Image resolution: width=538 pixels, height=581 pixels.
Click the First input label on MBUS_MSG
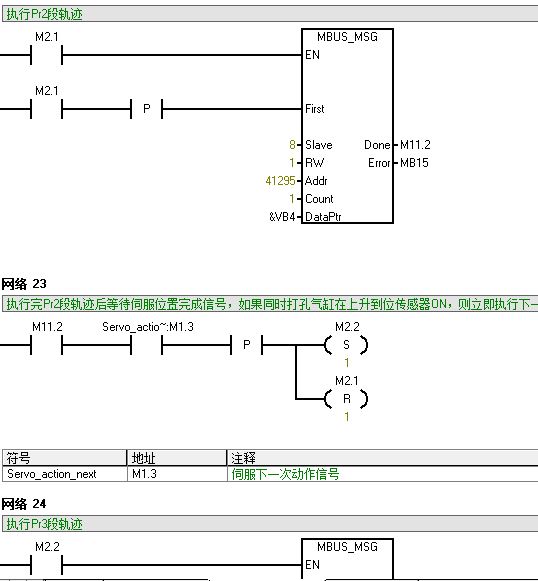(x=315, y=109)
